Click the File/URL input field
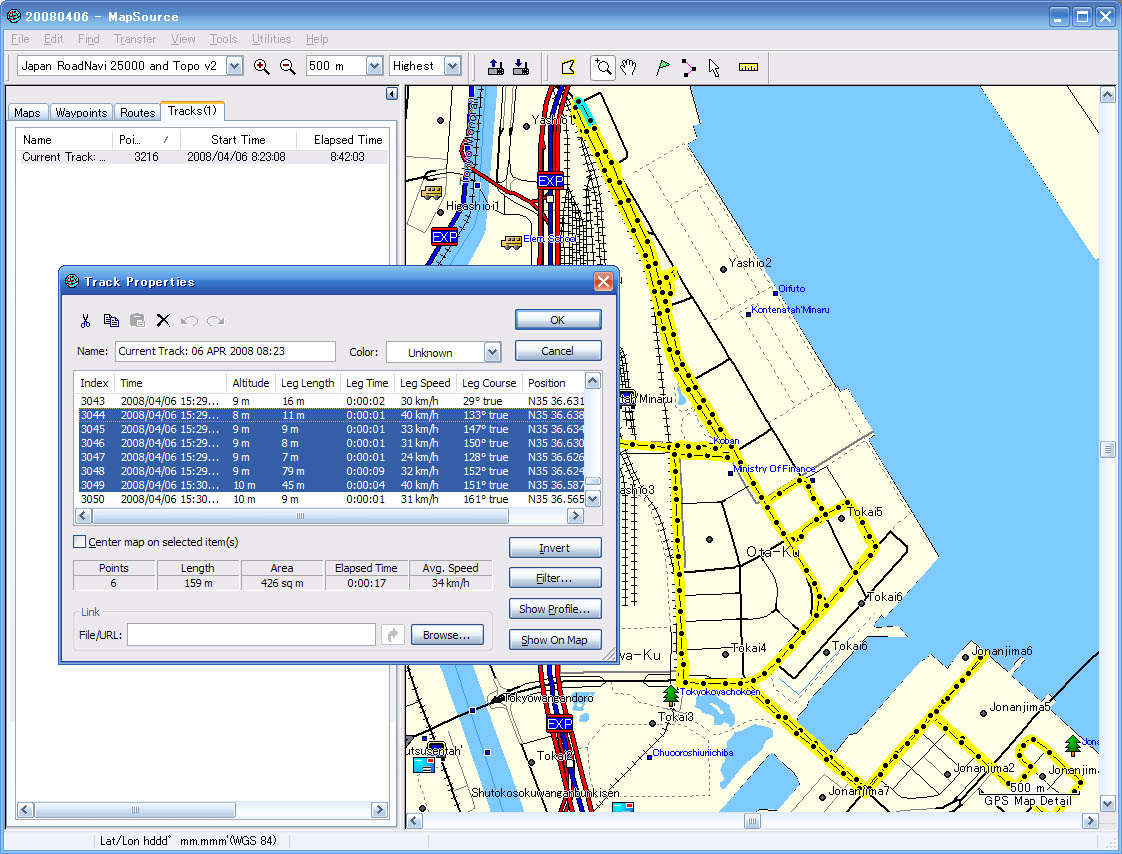This screenshot has height=854, width=1122. [x=251, y=635]
